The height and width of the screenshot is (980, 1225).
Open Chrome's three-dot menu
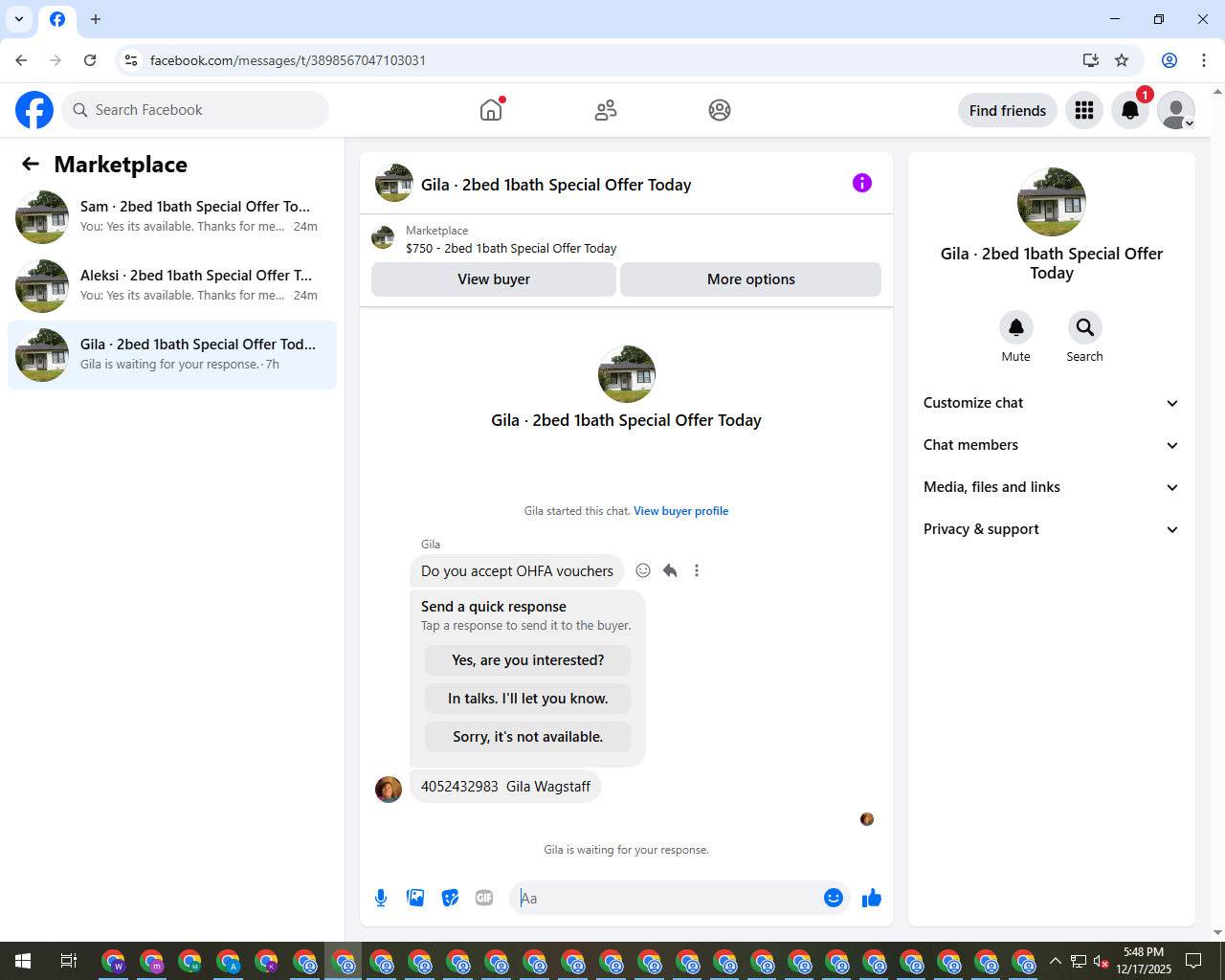[x=1204, y=60]
